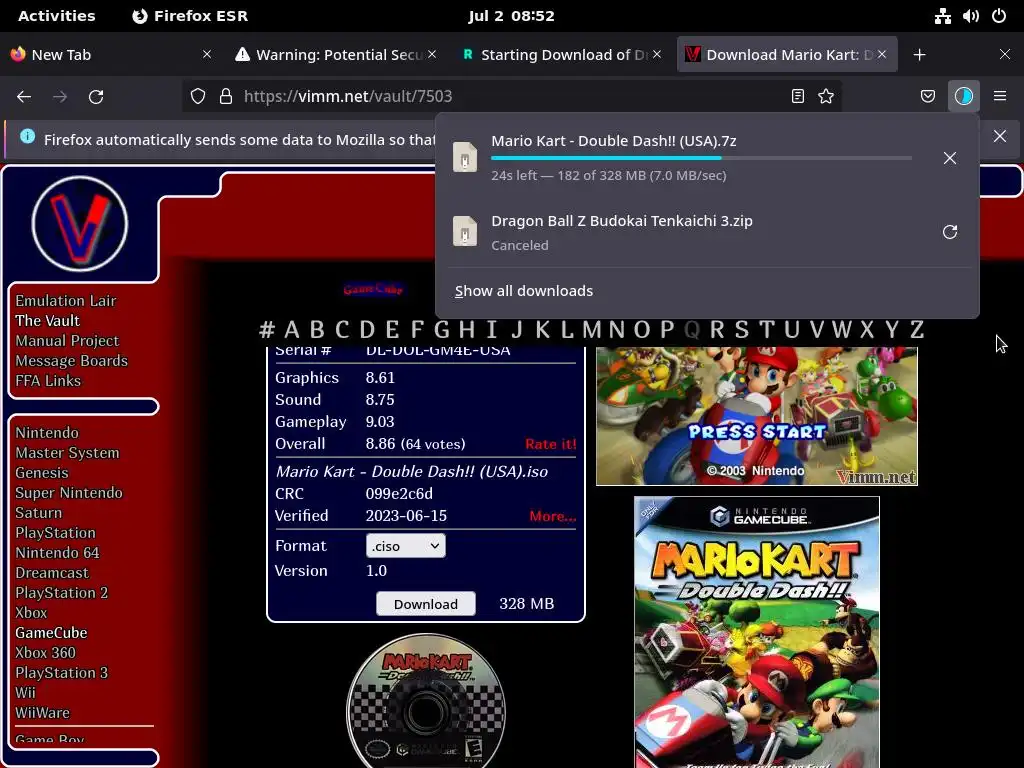The height and width of the screenshot is (768, 1024).
Task: Expand the Format .ciso dropdown
Action: 406,546
